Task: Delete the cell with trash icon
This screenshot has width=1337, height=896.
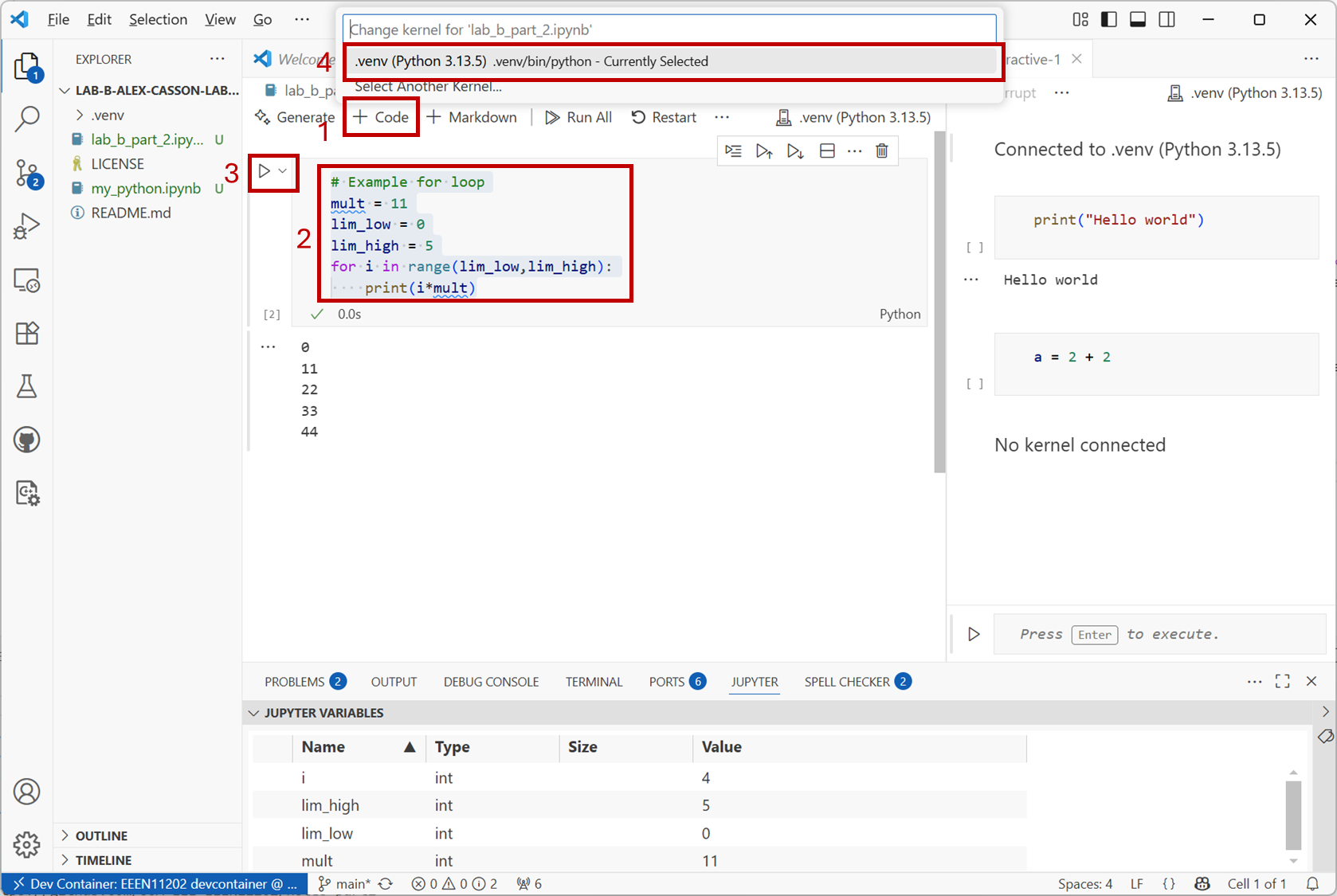Action: coord(882,151)
